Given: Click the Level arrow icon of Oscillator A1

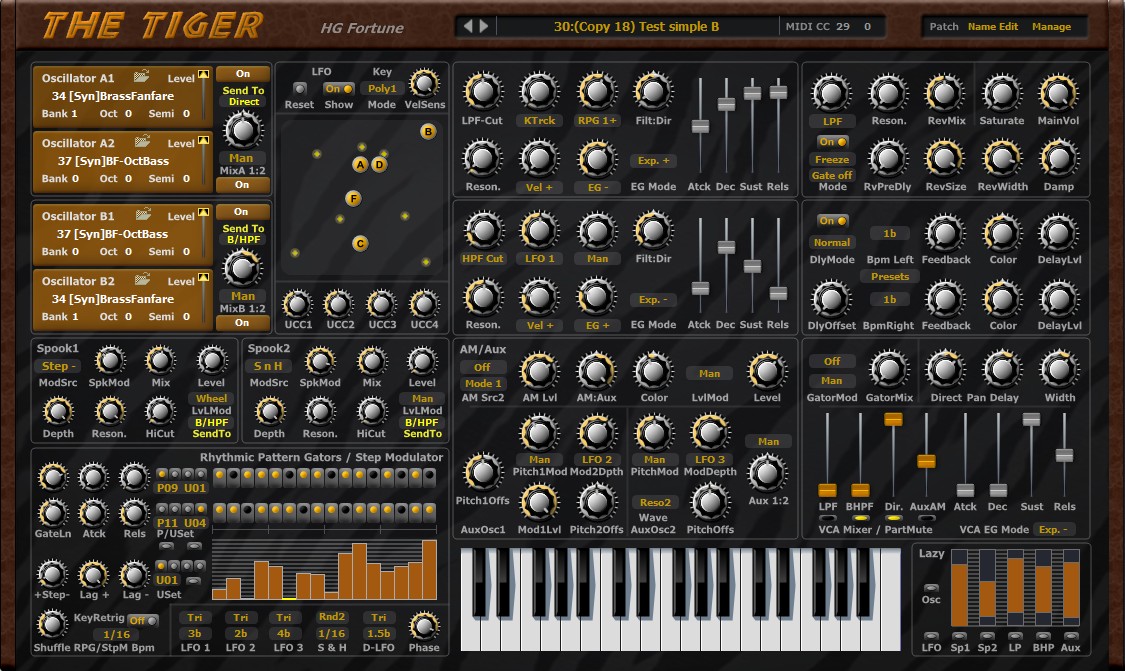Looking at the screenshot, I should 204,74.
